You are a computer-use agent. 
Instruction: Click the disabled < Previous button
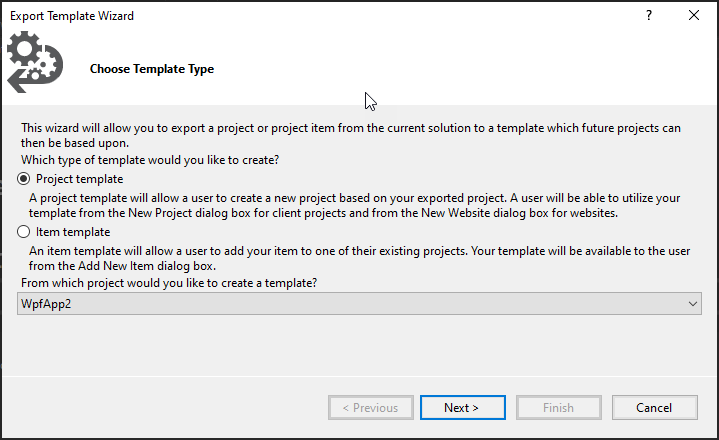pyautogui.click(x=371, y=407)
